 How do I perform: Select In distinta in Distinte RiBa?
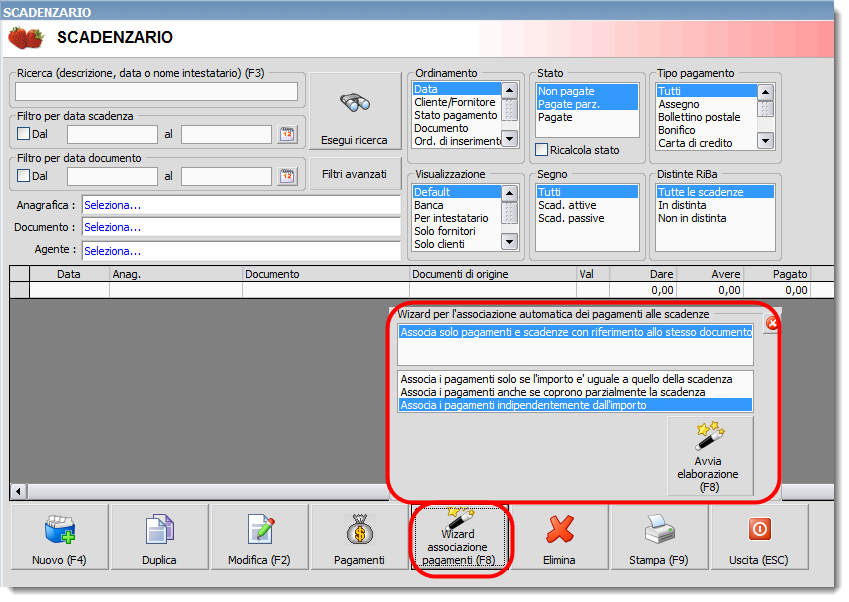click(x=715, y=205)
